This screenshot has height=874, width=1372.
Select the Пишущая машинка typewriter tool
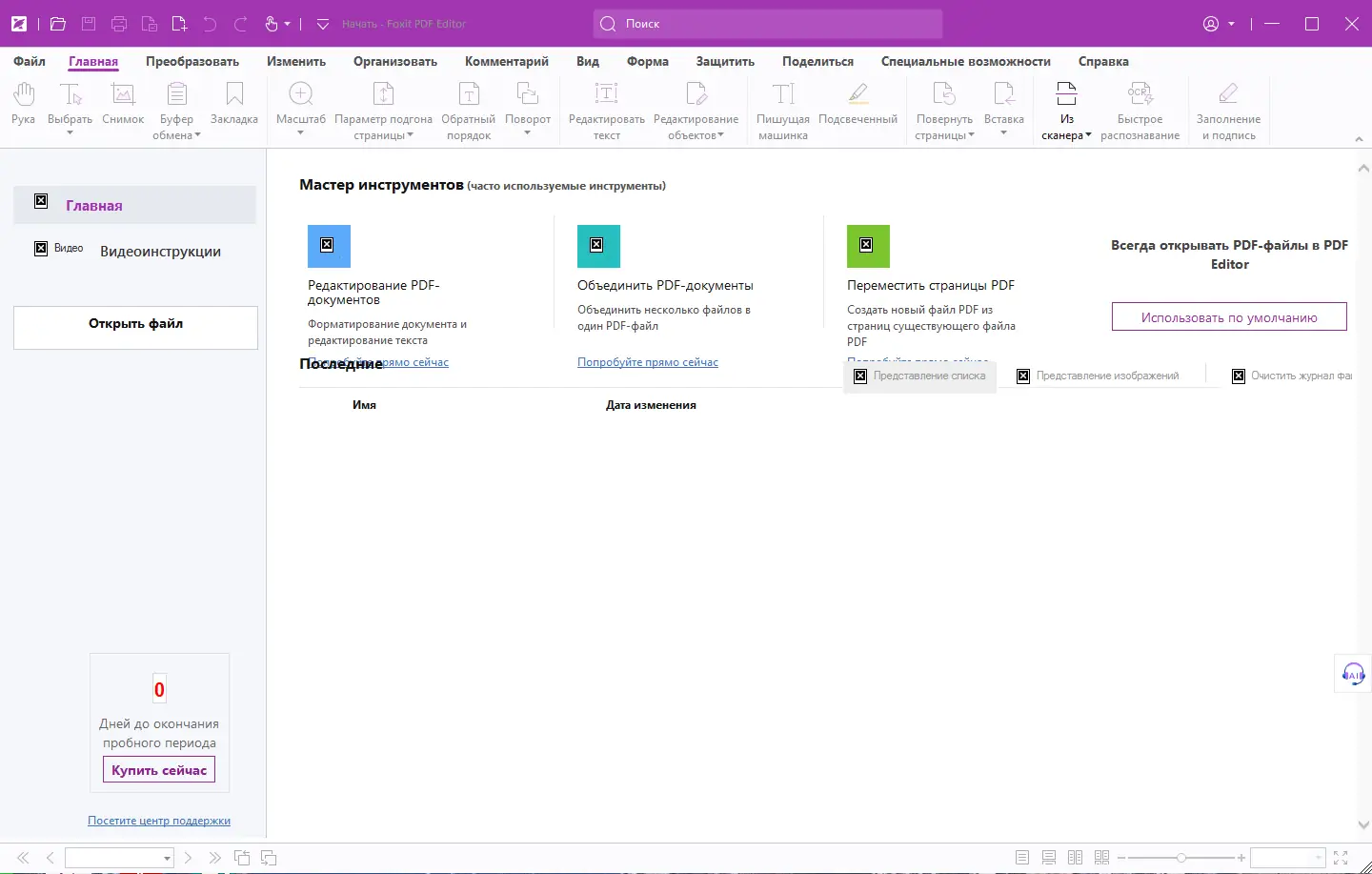[783, 111]
